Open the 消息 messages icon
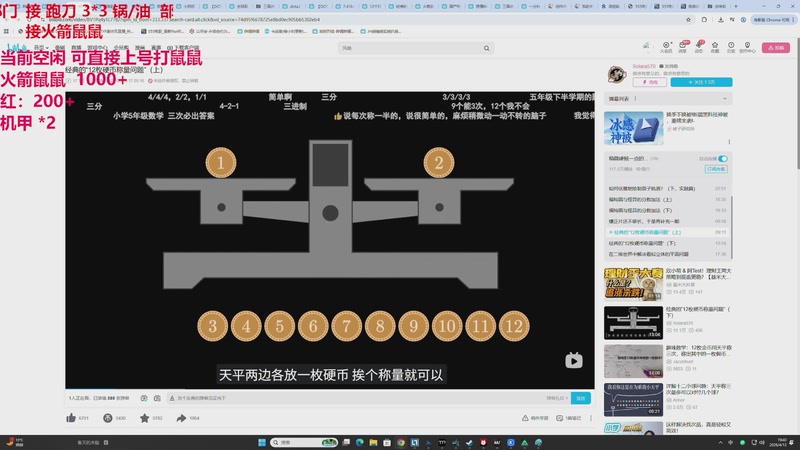The height and width of the screenshot is (450, 800). [683, 47]
